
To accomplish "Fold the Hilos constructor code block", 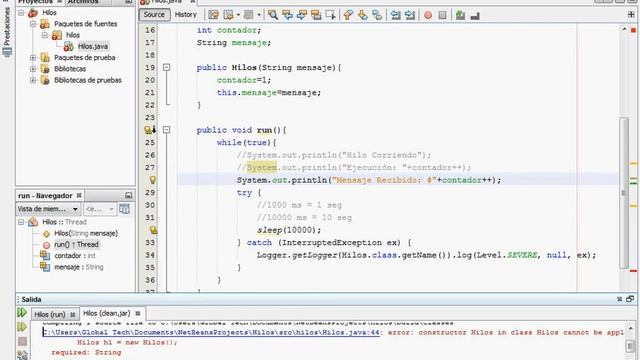I will [x=167, y=67].
